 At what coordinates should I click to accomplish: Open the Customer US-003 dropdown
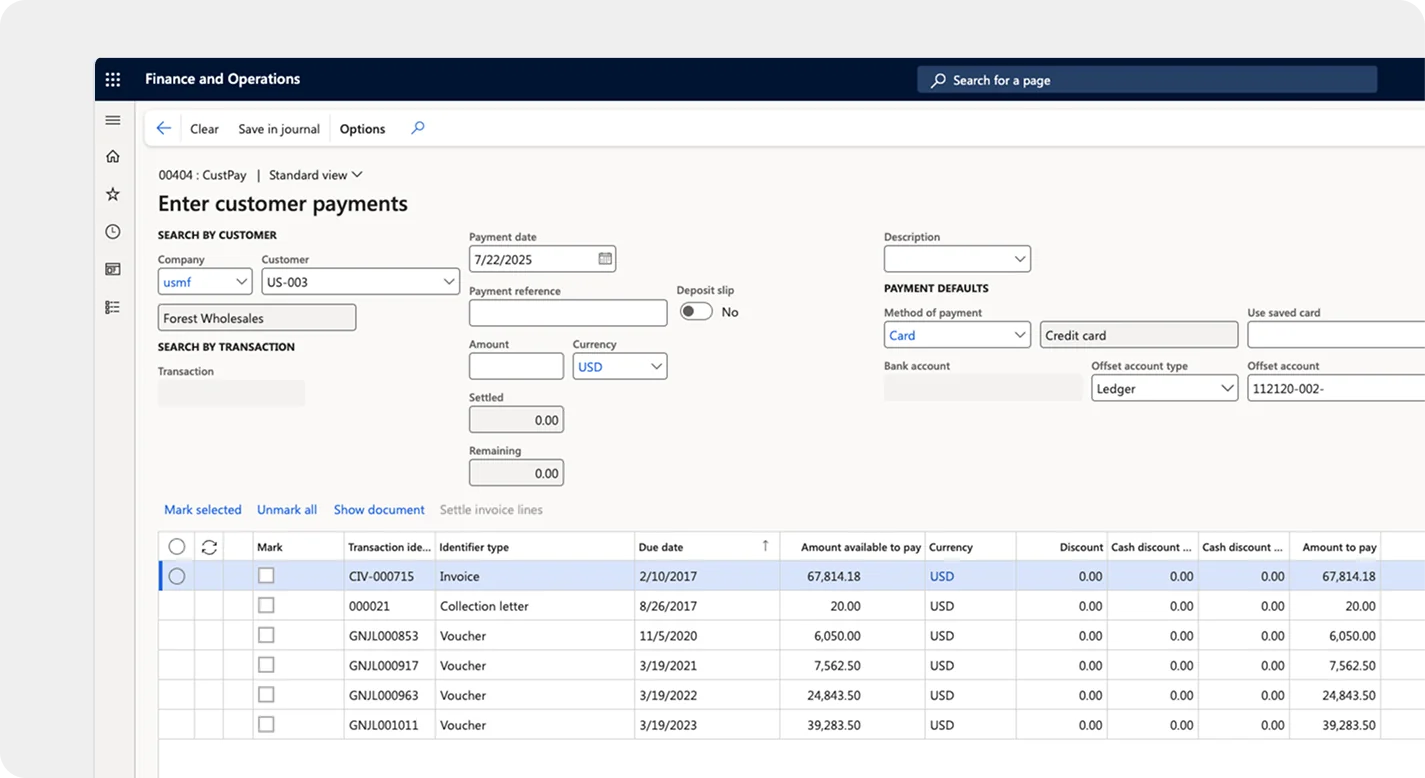449,282
